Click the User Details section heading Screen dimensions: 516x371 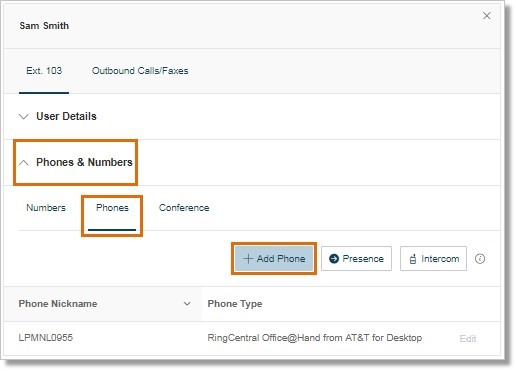[66, 116]
